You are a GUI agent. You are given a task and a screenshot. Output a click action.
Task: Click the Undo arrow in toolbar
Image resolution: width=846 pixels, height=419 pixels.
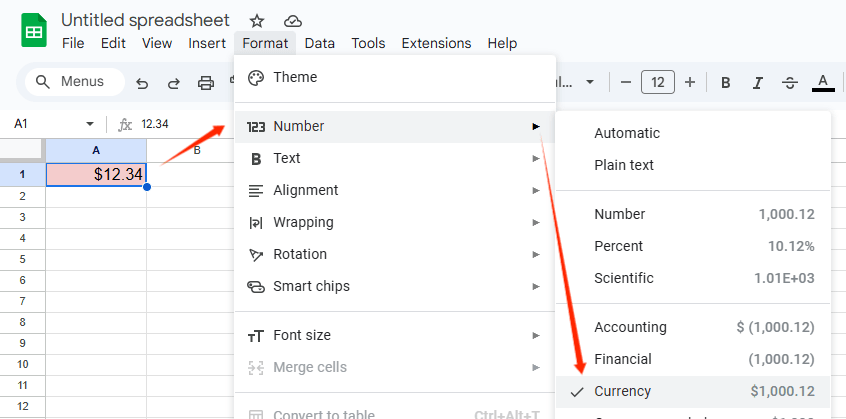click(x=142, y=83)
